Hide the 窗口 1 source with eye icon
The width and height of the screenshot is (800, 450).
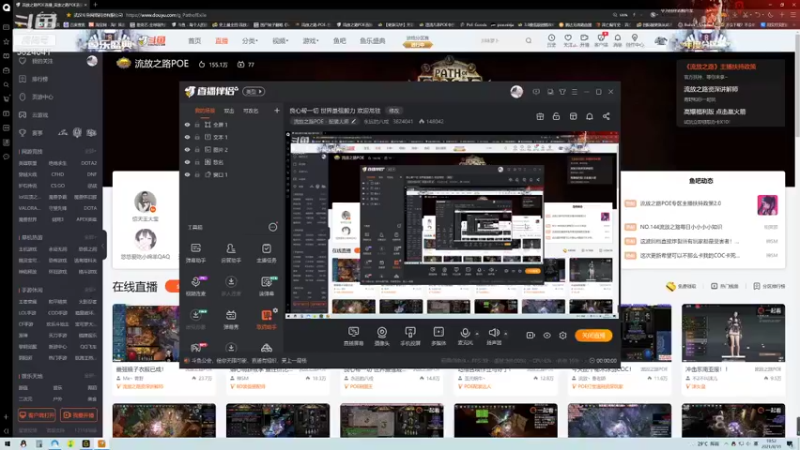click(x=187, y=174)
